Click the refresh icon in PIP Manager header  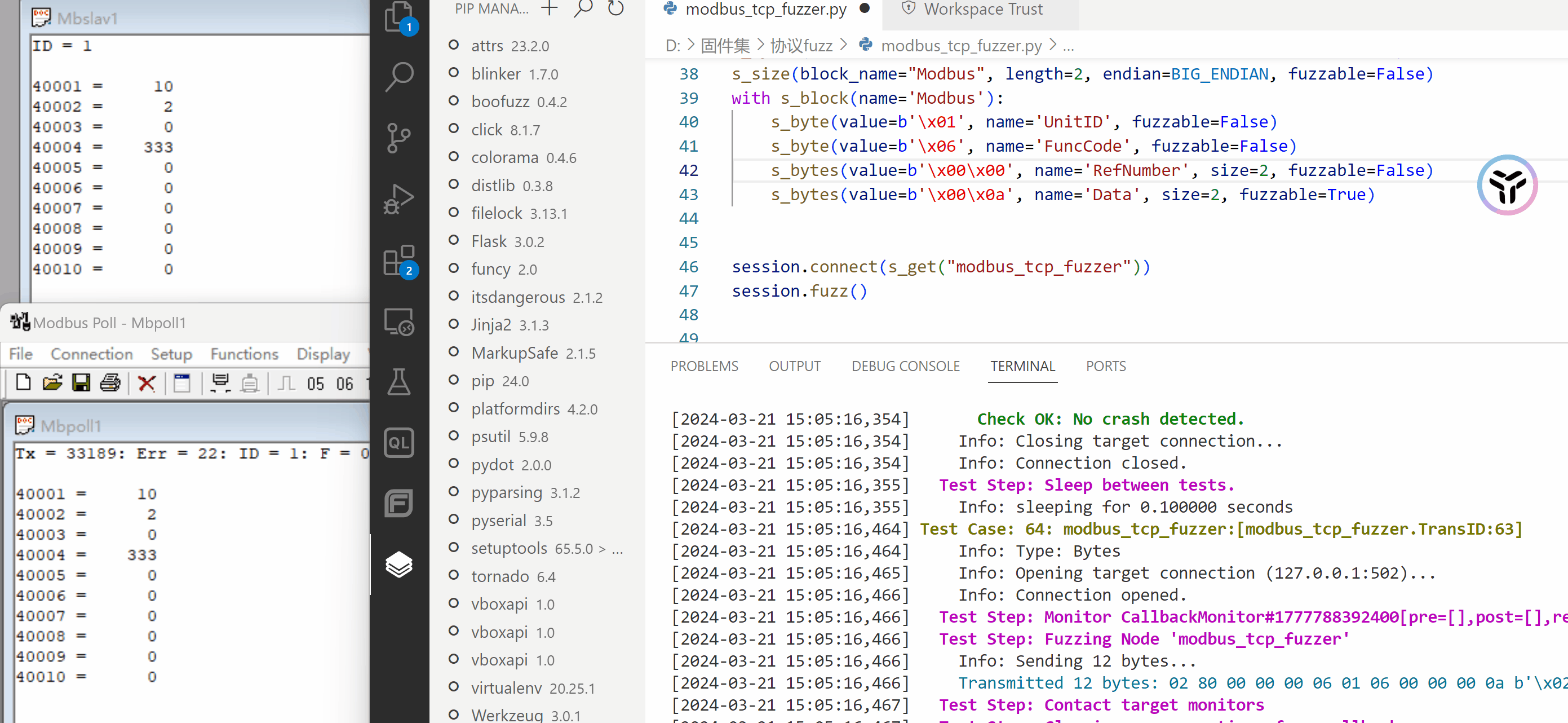tap(616, 8)
